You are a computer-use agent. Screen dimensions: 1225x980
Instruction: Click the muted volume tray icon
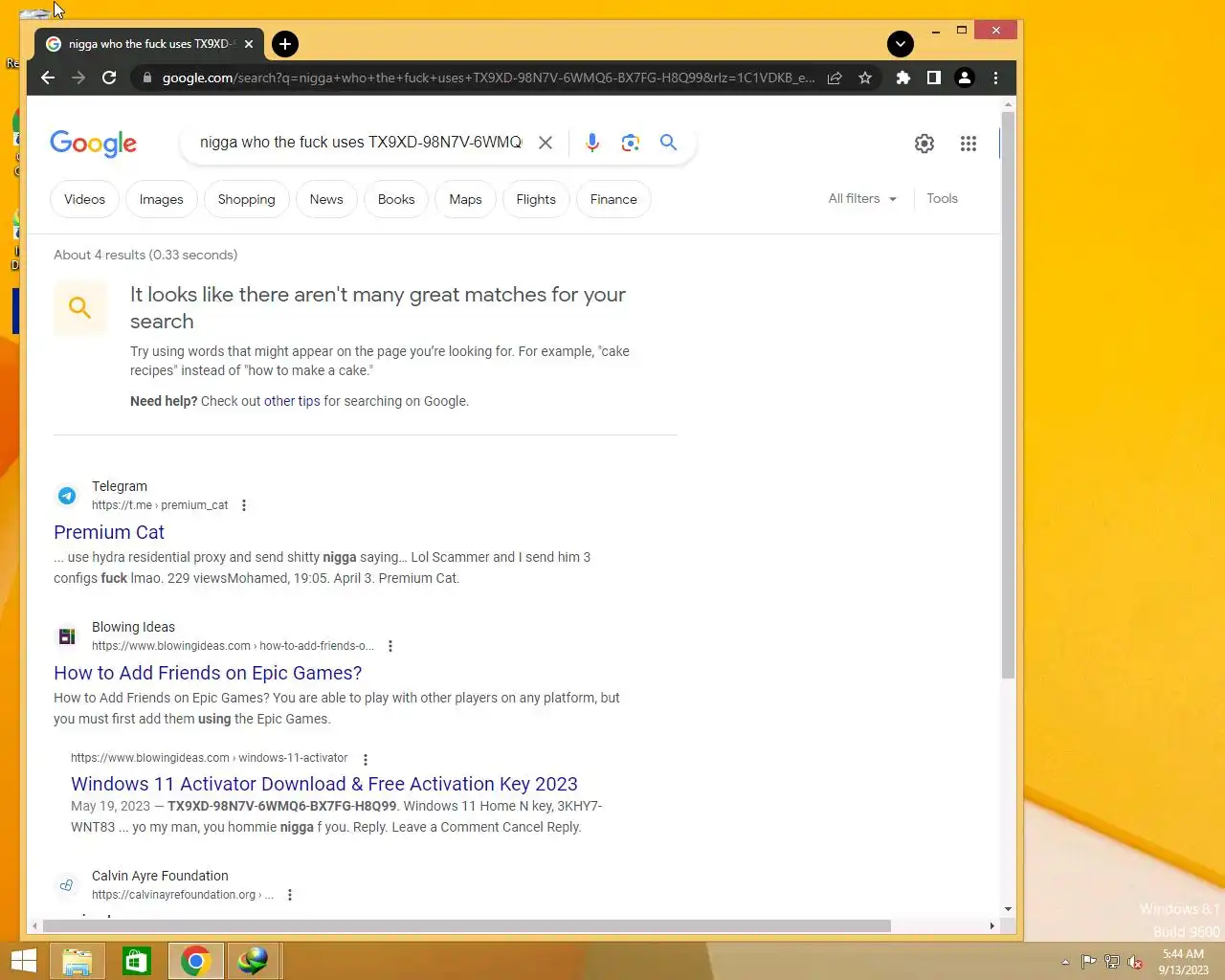1135,962
